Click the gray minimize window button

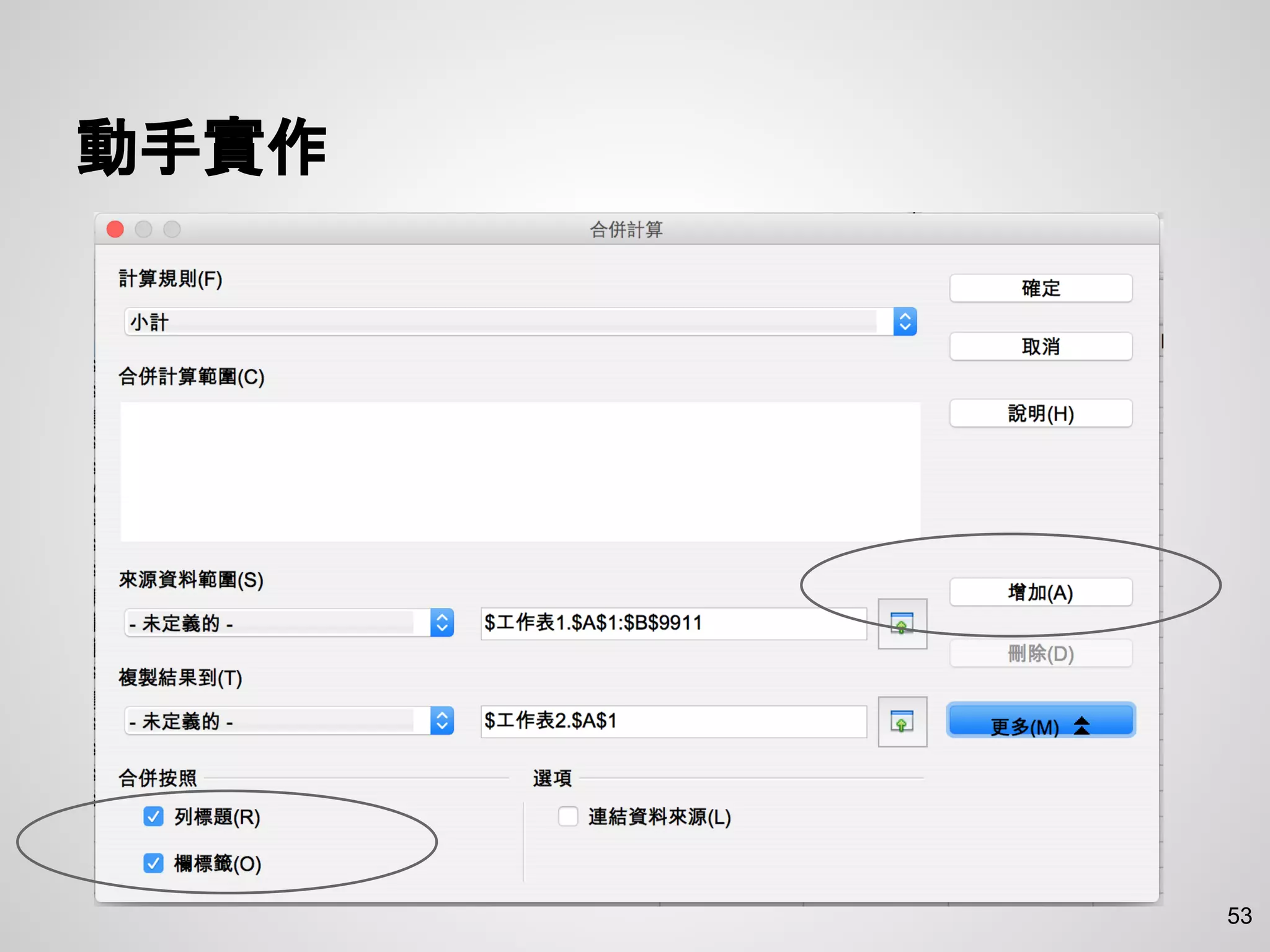144,229
